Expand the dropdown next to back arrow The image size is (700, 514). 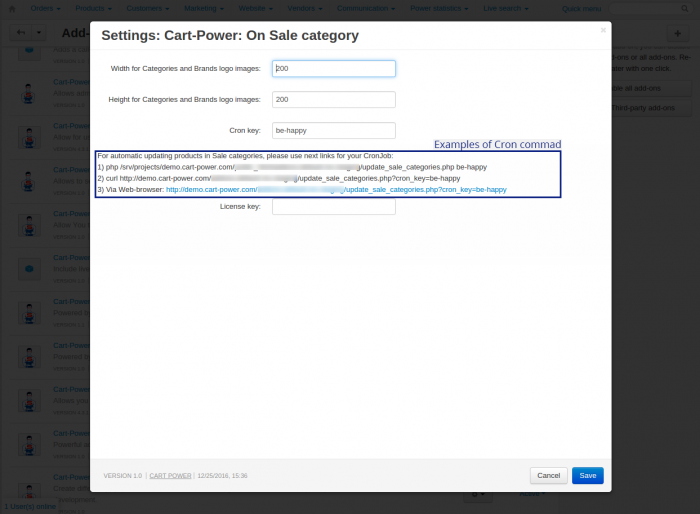point(39,33)
